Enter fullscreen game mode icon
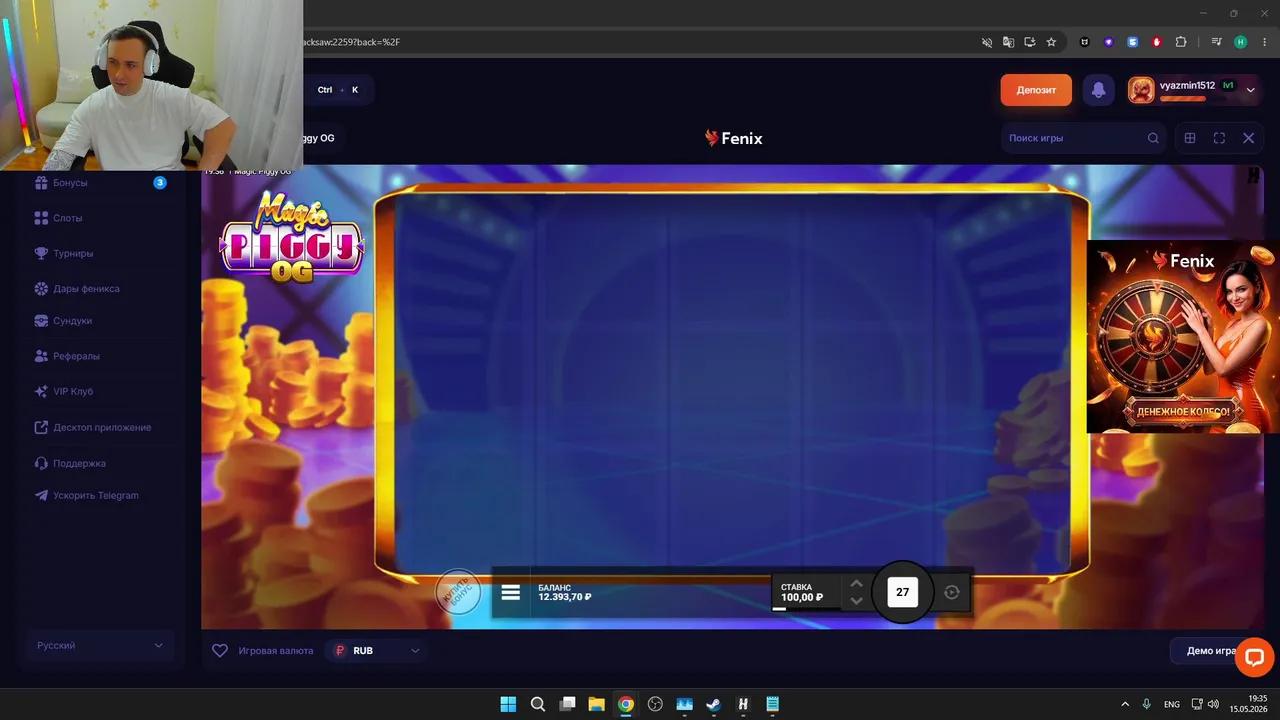The height and width of the screenshot is (720, 1280). click(x=1219, y=138)
